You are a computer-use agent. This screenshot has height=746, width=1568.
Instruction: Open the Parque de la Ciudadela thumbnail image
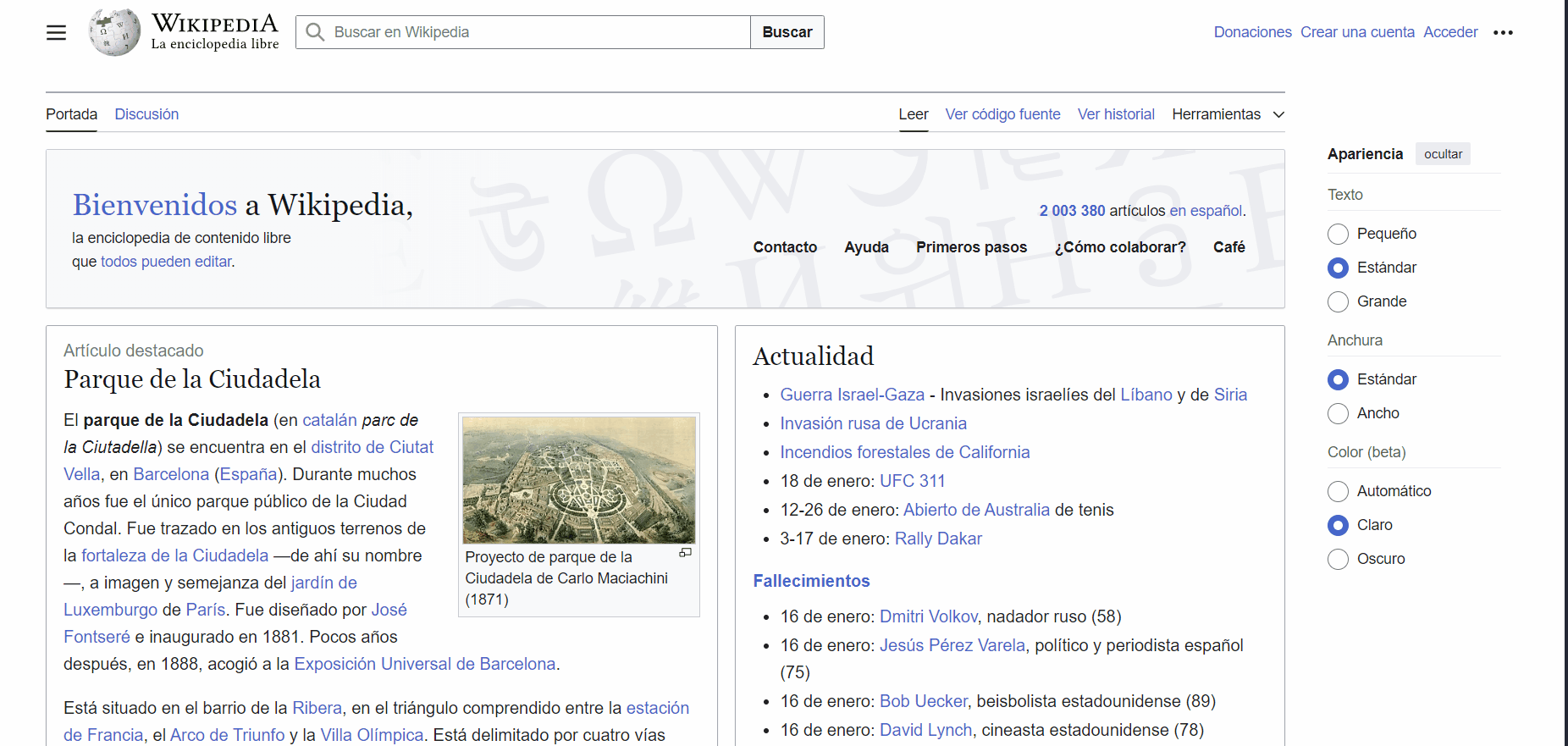[x=579, y=480]
